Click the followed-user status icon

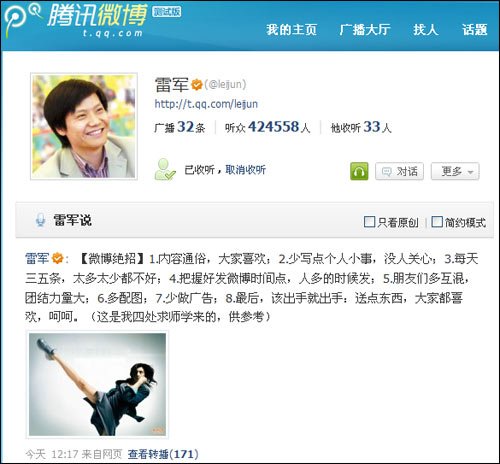coord(165,170)
